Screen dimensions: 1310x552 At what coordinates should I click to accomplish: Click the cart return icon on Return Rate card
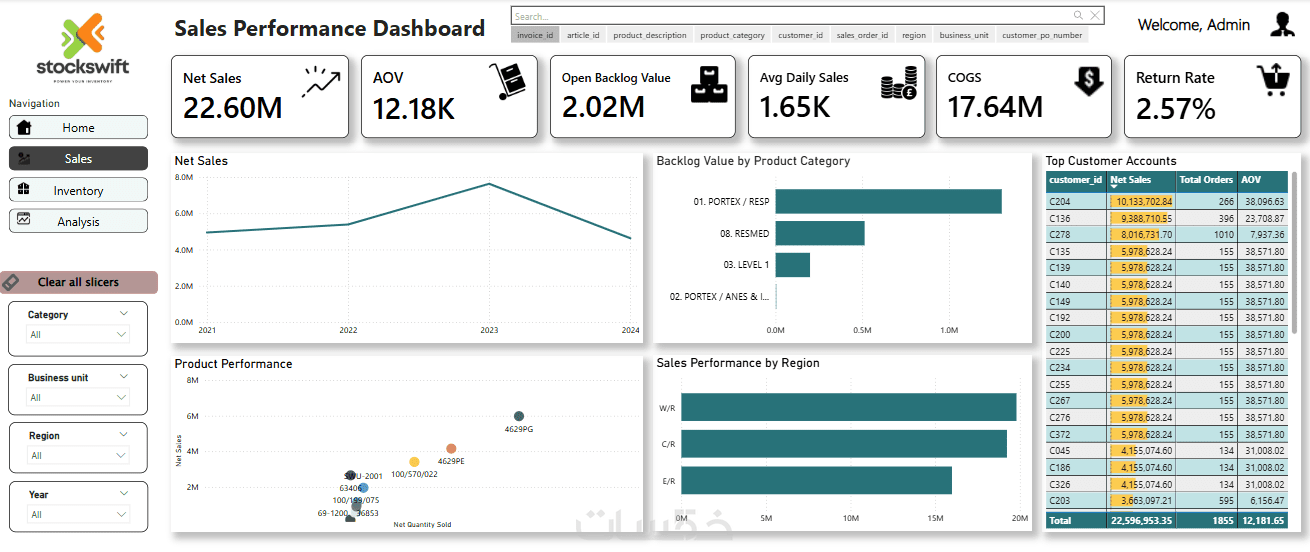pyautogui.click(x=1272, y=80)
